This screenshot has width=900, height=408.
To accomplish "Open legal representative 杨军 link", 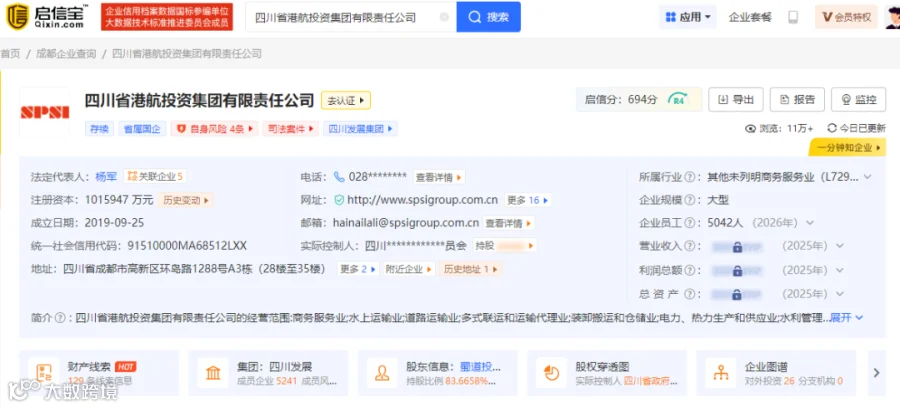I will coord(106,177).
